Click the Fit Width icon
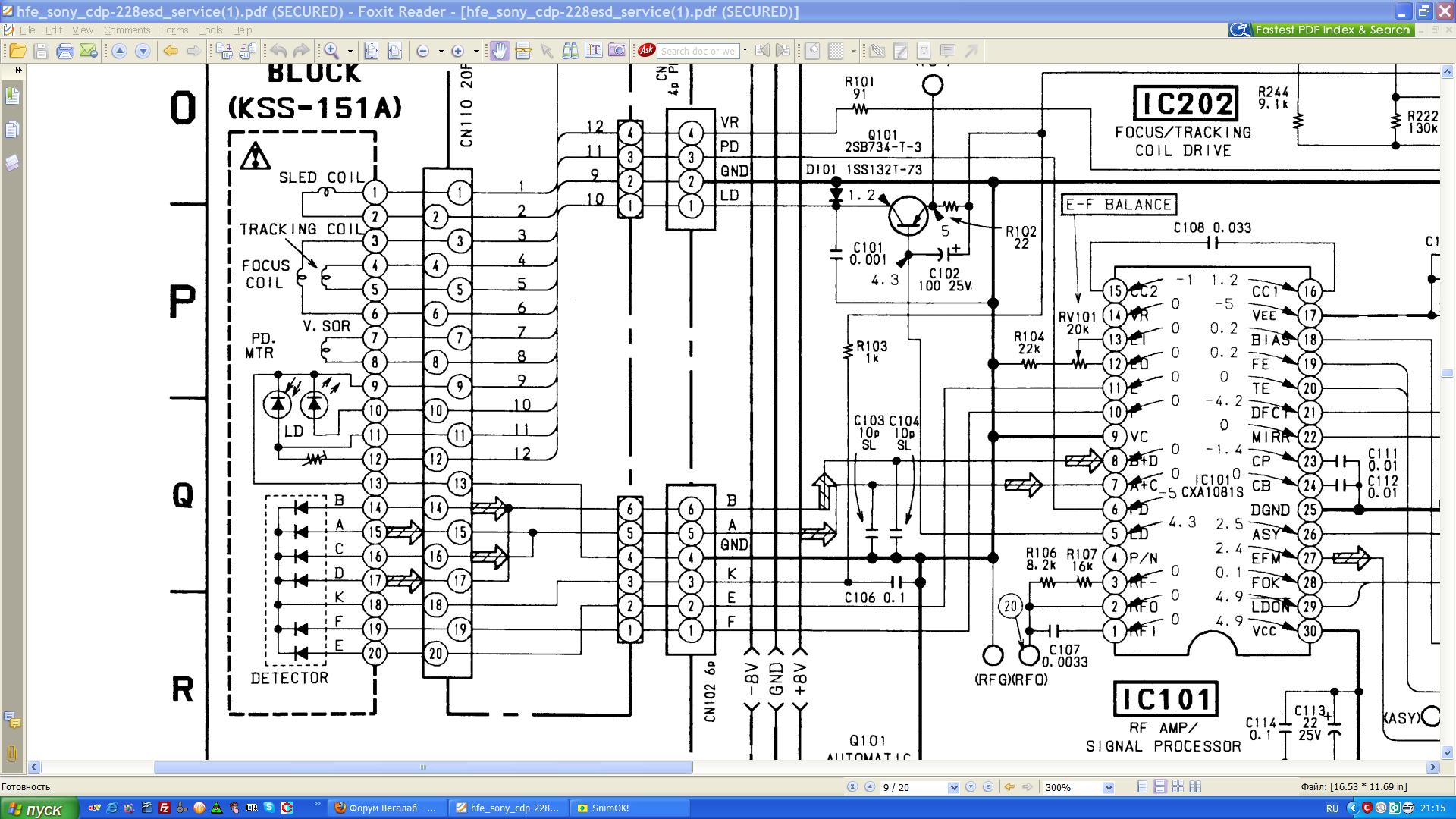 click(x=395, y=51)
